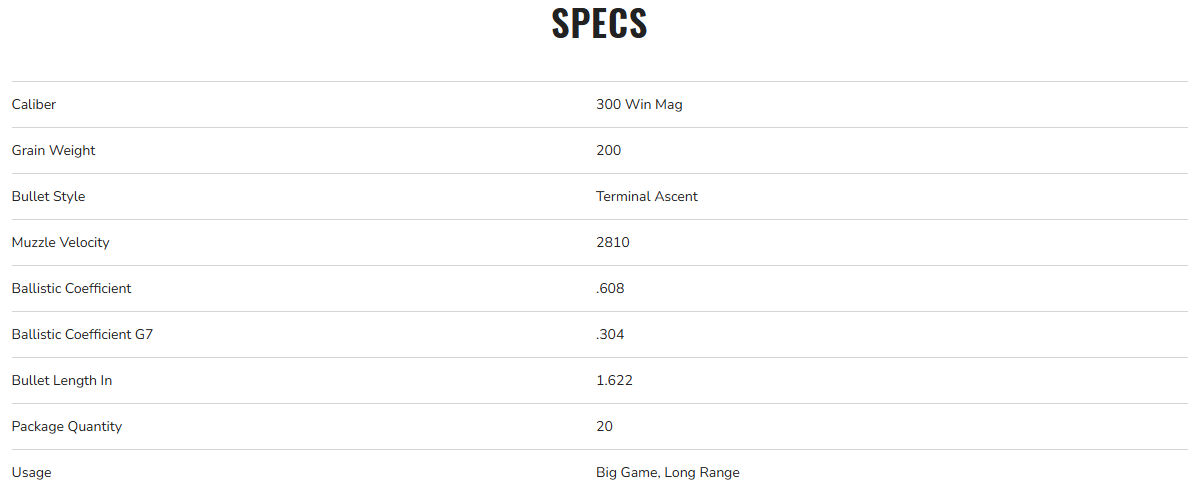Click the Terminal Ascent value
1200x493 pixels.
646,196
